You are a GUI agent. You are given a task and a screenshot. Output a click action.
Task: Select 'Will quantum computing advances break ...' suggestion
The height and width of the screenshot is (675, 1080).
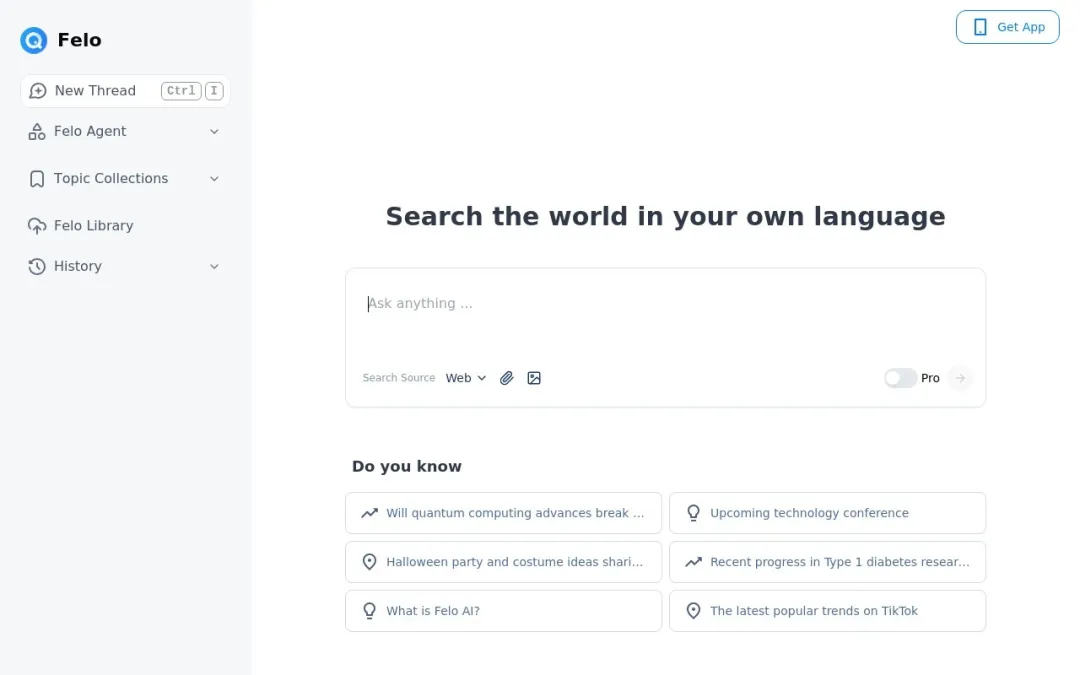pos(503,513)
